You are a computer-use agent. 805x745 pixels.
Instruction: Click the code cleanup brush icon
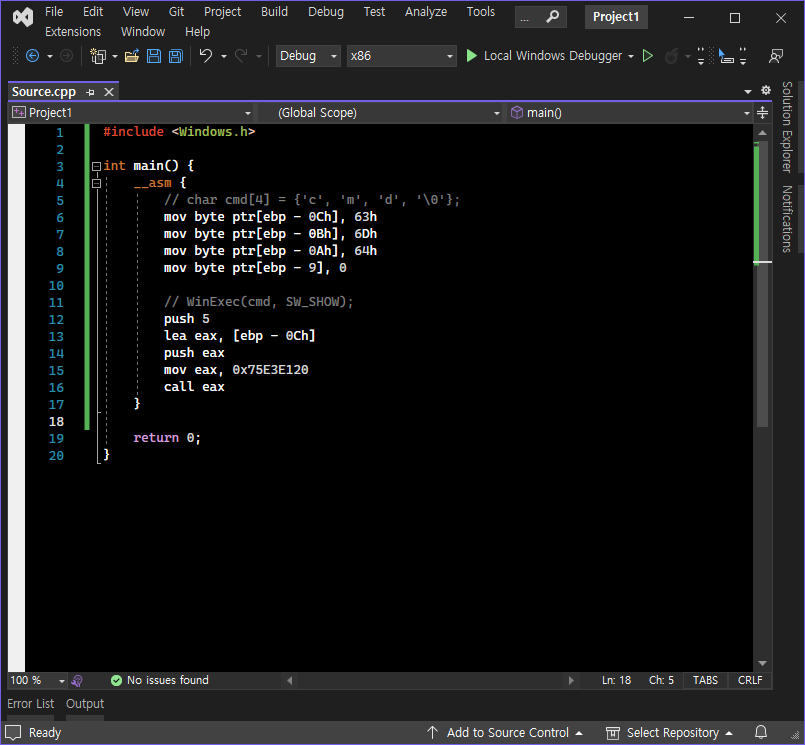click(x=77, y=681)
